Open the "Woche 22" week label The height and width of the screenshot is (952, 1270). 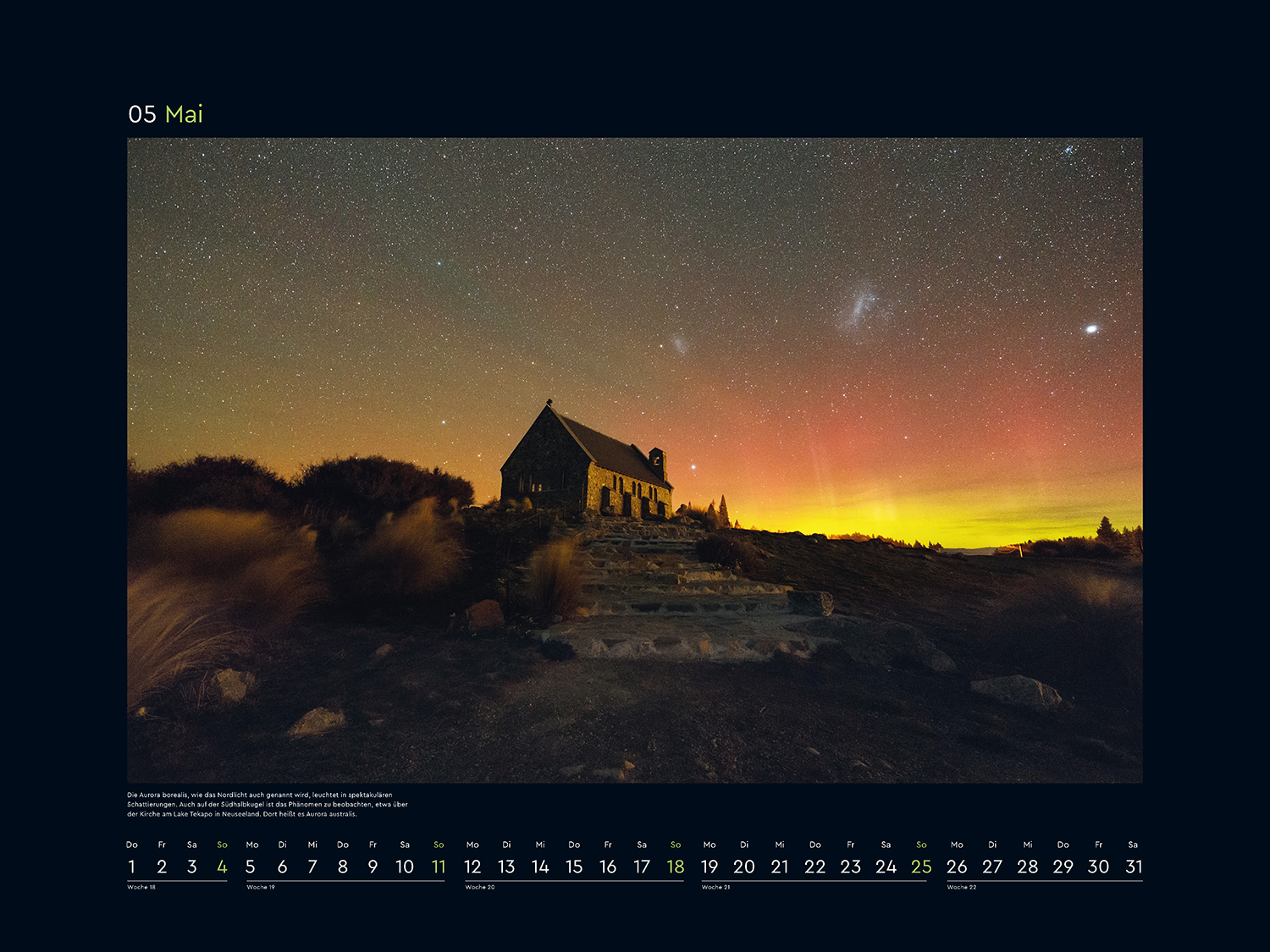962,887
